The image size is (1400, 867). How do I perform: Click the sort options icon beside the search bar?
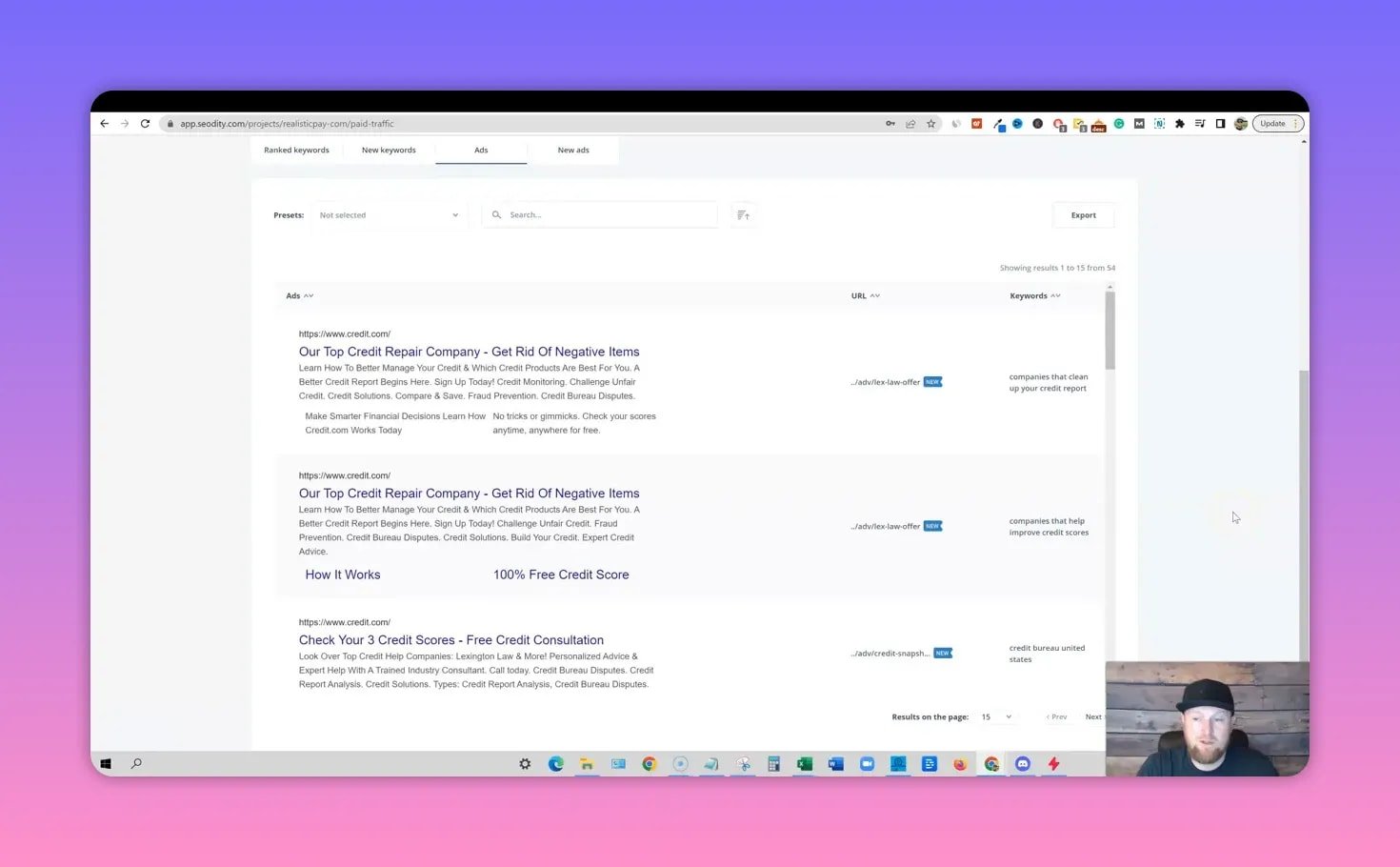click(x=743, y=214)
